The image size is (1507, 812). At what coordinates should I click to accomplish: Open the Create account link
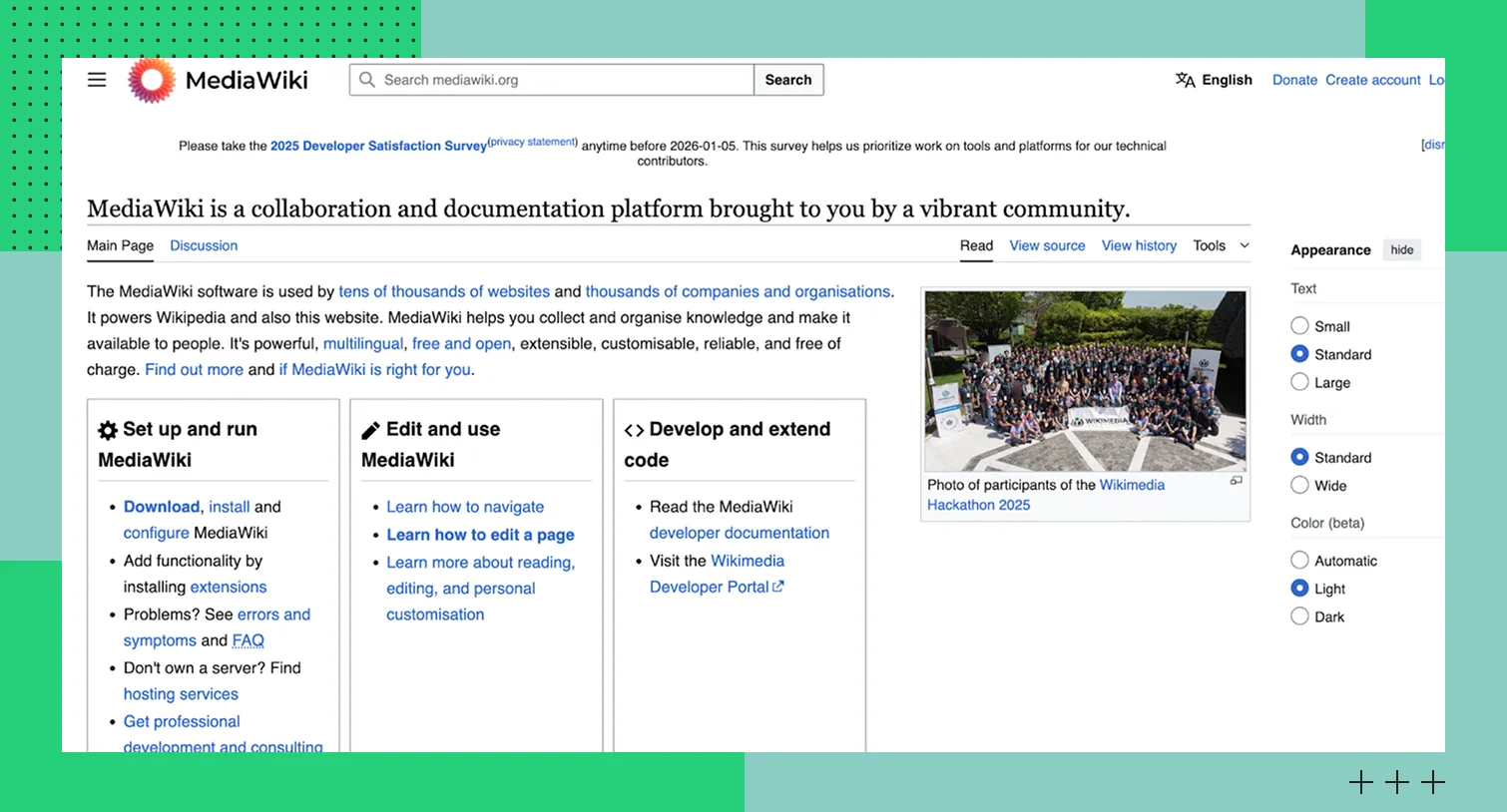(1372, 80)
